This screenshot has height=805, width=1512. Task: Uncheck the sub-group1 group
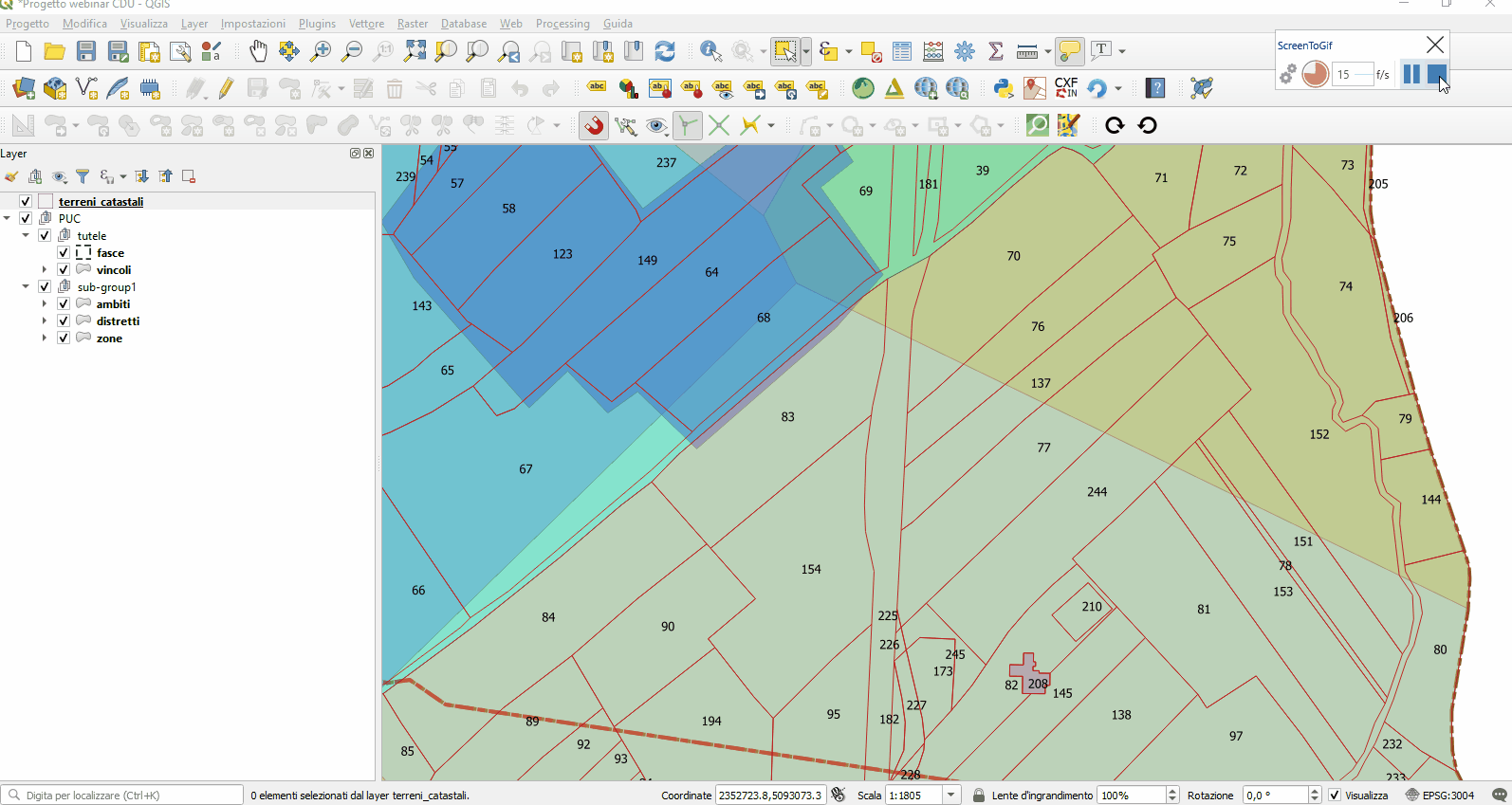point(45,286)
